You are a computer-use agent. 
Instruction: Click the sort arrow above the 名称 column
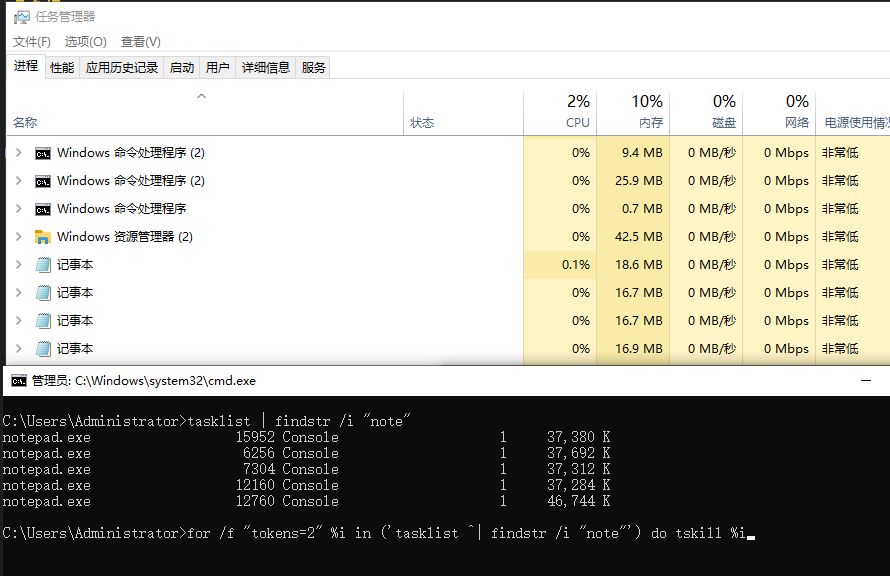201,96
